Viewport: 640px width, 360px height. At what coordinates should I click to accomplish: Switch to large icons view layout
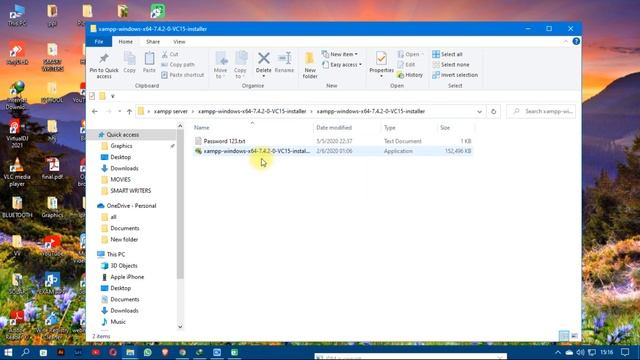pos(575,336)
